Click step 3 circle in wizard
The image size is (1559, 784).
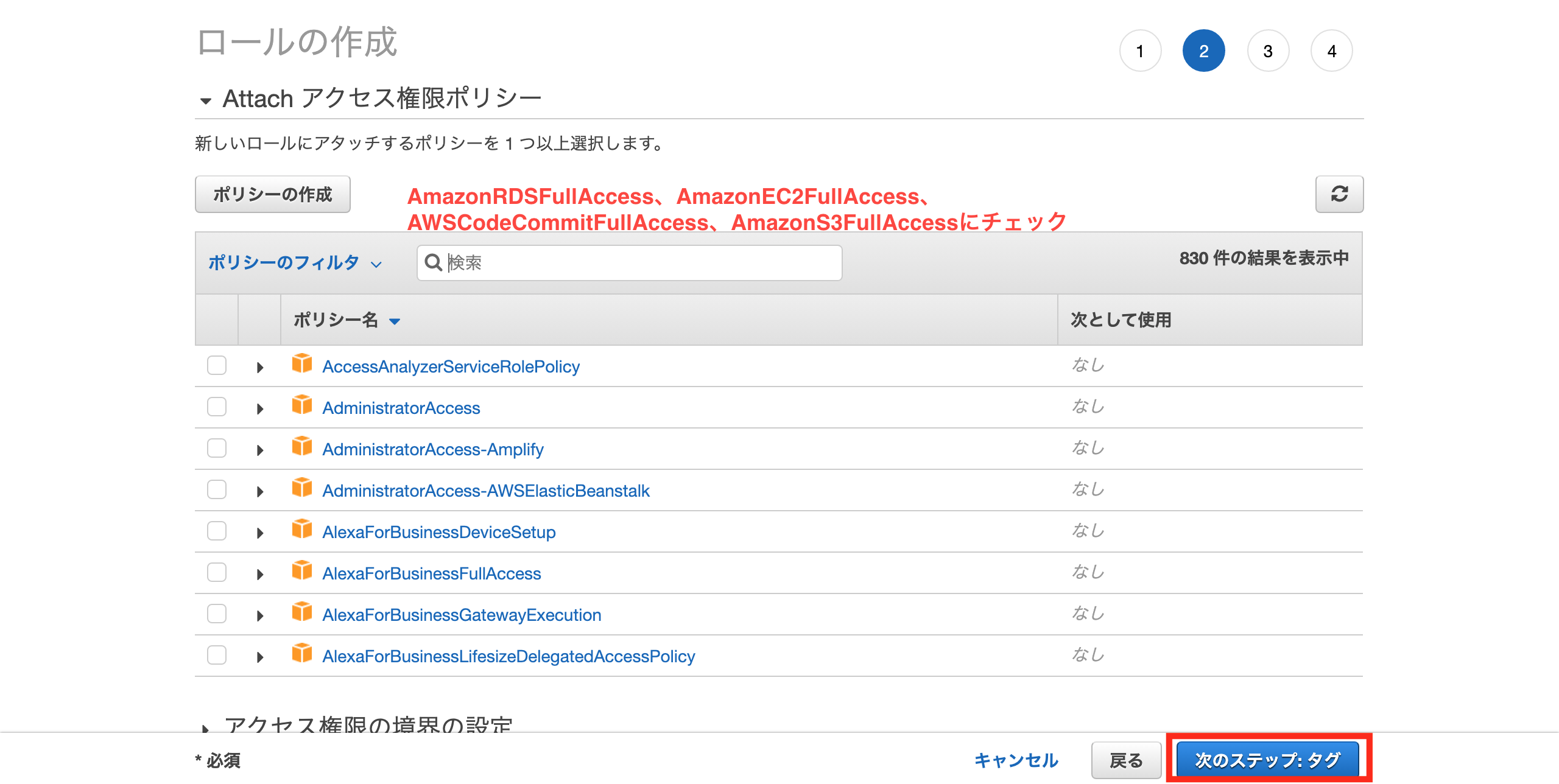1267,51
